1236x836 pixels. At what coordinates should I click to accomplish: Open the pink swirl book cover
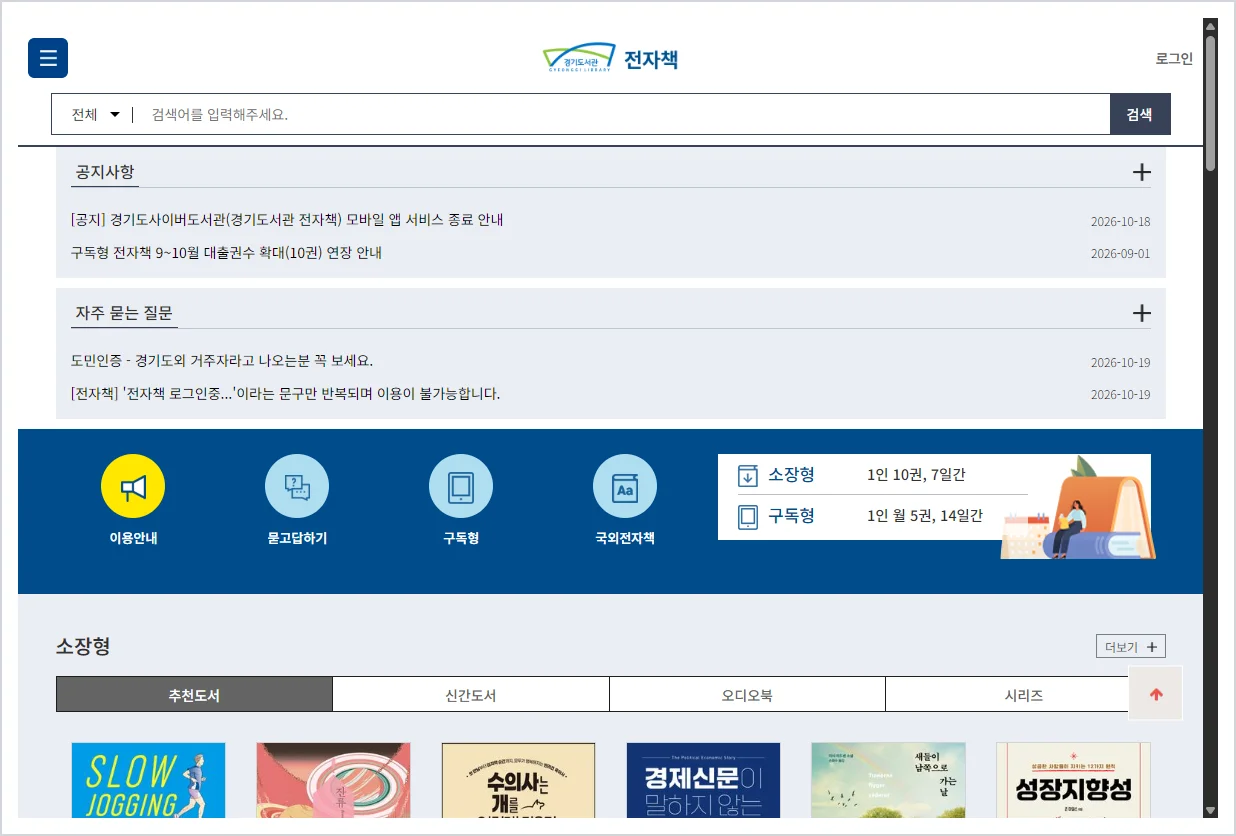tap(333, 780)
